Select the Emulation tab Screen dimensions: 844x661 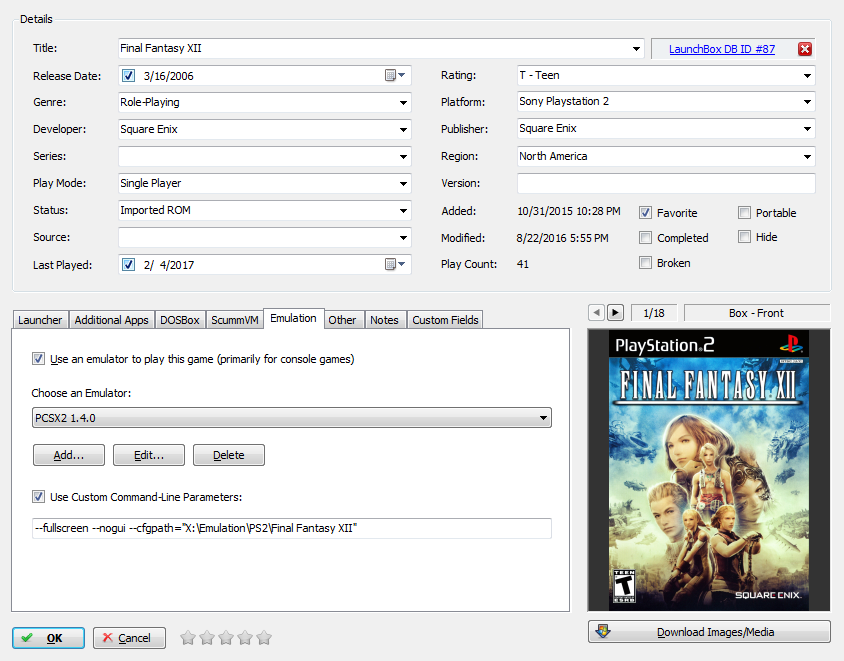[x=293, y=318]
